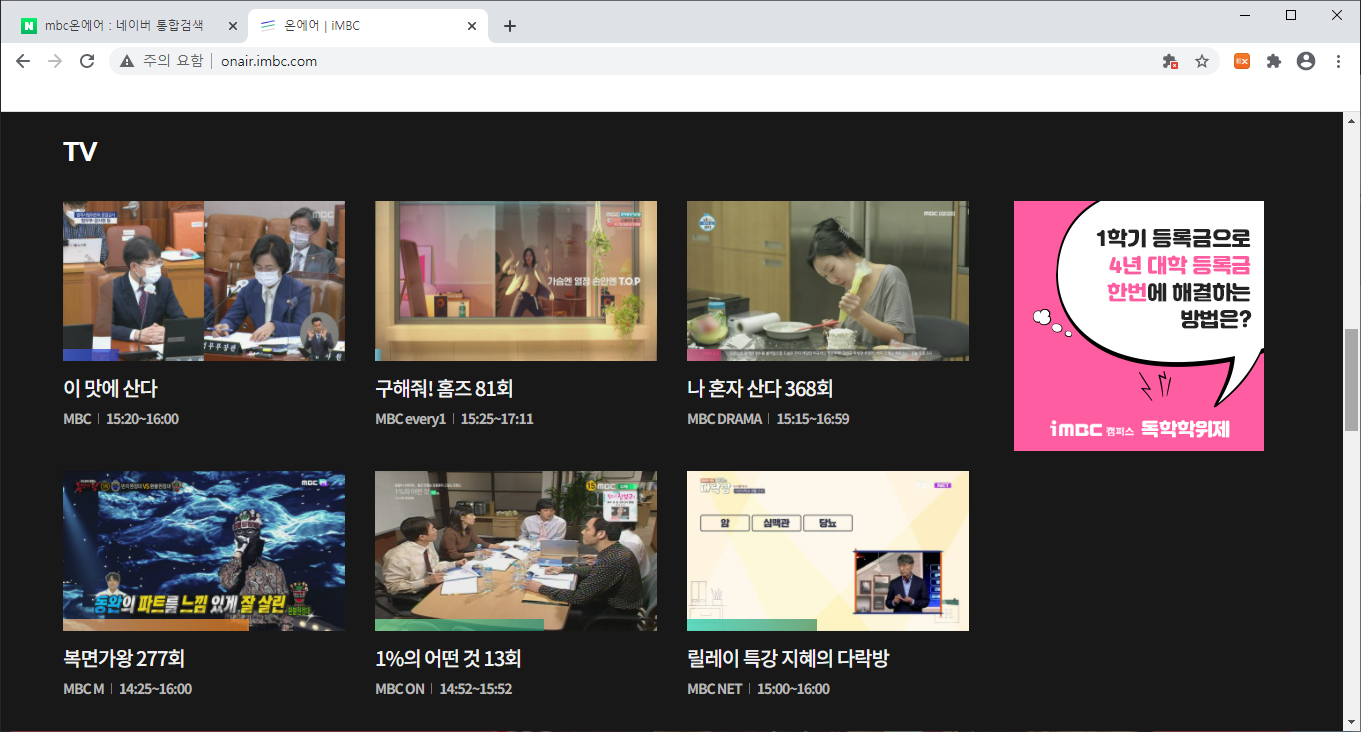Viewport: 1361px width, 732px height.
Task: Click the 구해줘! 홈즈 81회 title link
Action: pyautogui.click(x=444, y=389)
